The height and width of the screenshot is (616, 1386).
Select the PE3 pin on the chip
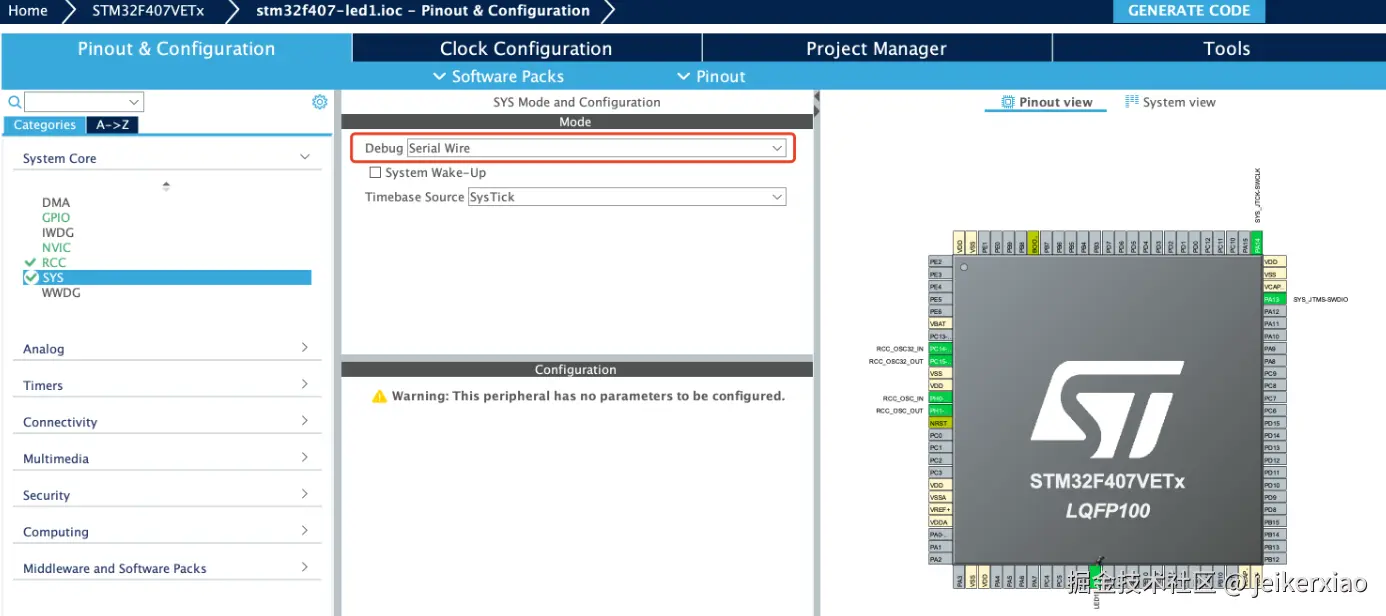click(941, 274)
